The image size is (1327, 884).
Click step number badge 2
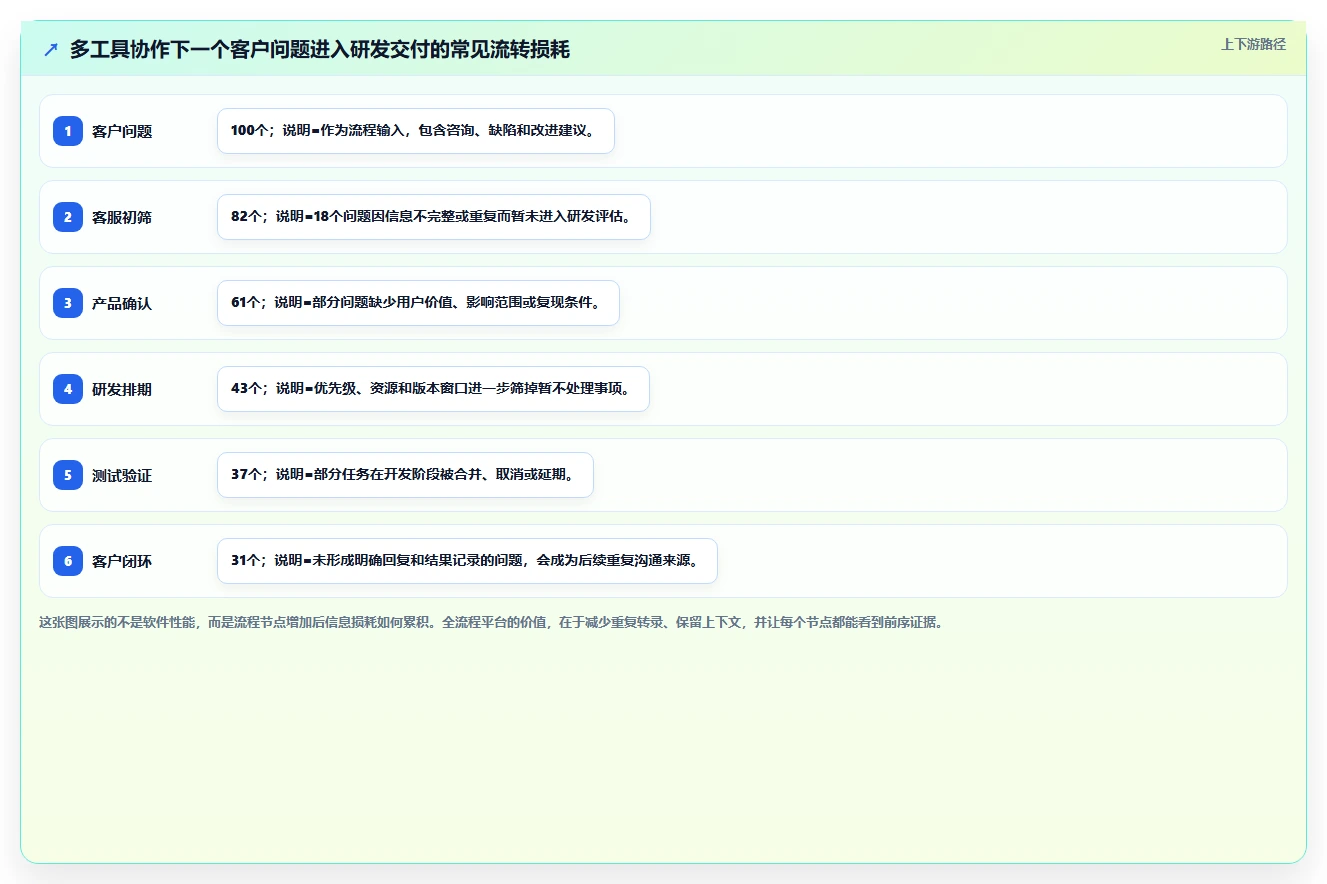click(68, 217)
